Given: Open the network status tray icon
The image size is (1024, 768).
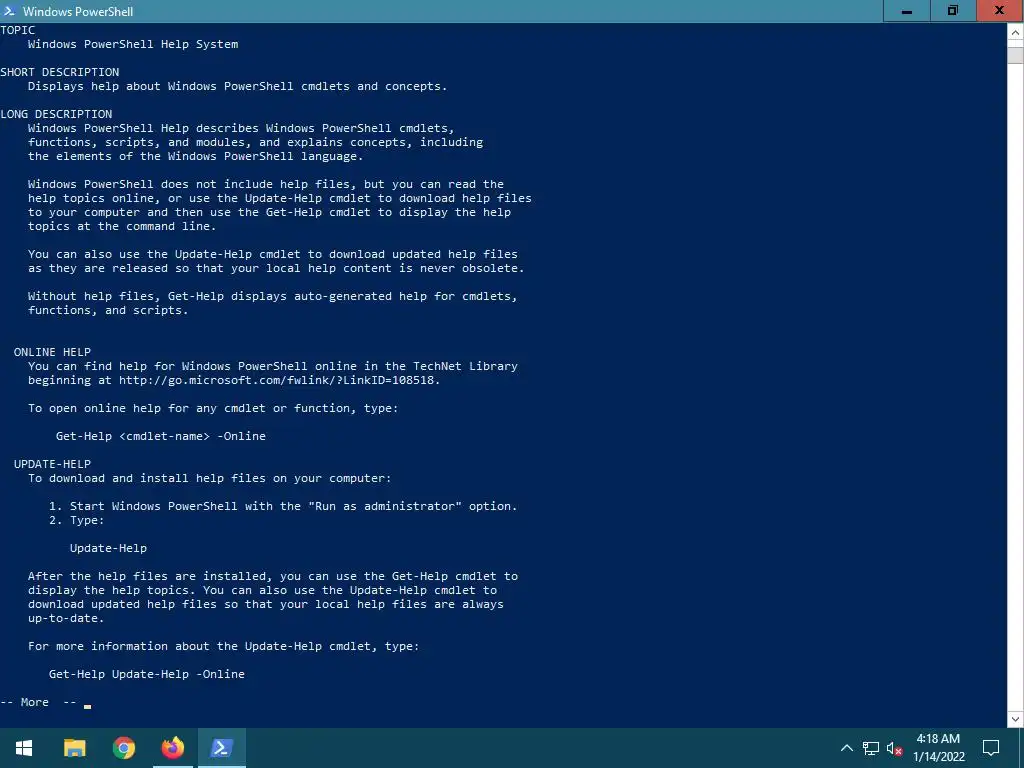Looking at the screenshot, I should coord(871,748).
